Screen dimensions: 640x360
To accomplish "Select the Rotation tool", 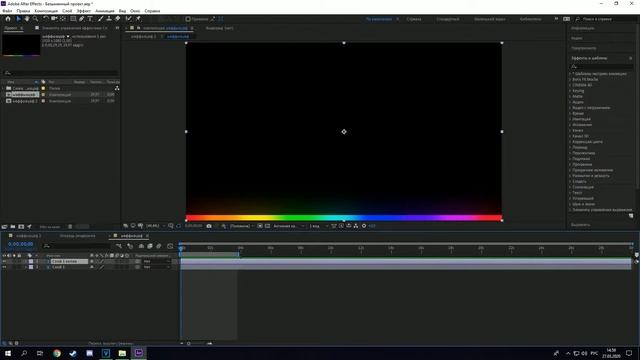I will 46,19.
